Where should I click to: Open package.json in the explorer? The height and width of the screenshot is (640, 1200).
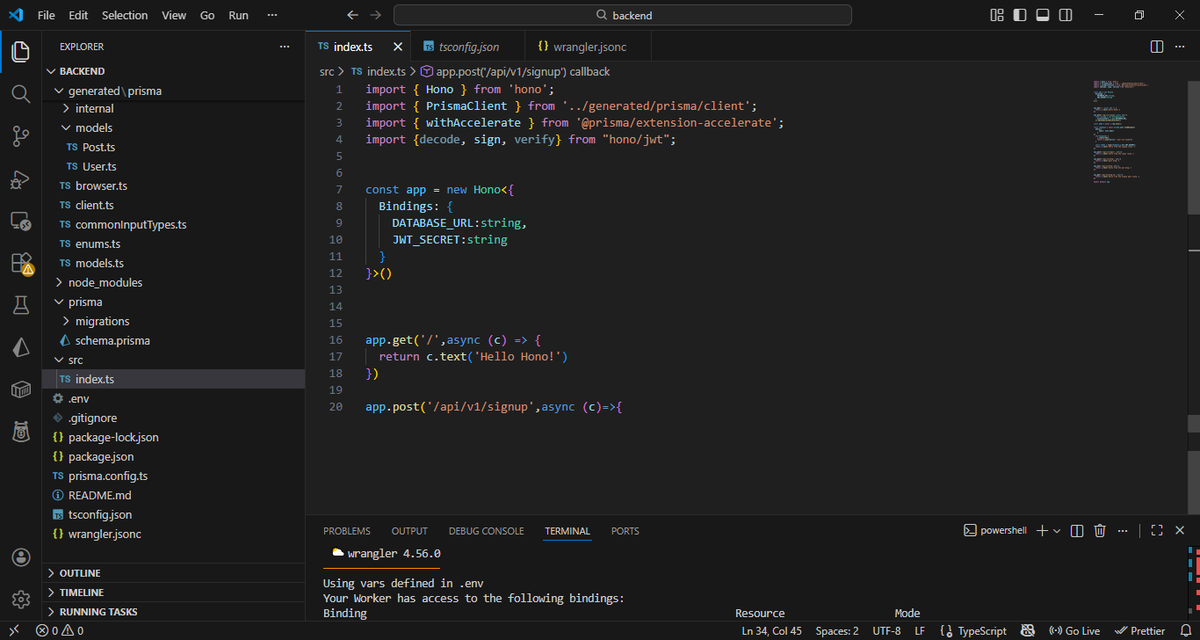point(173,456)
